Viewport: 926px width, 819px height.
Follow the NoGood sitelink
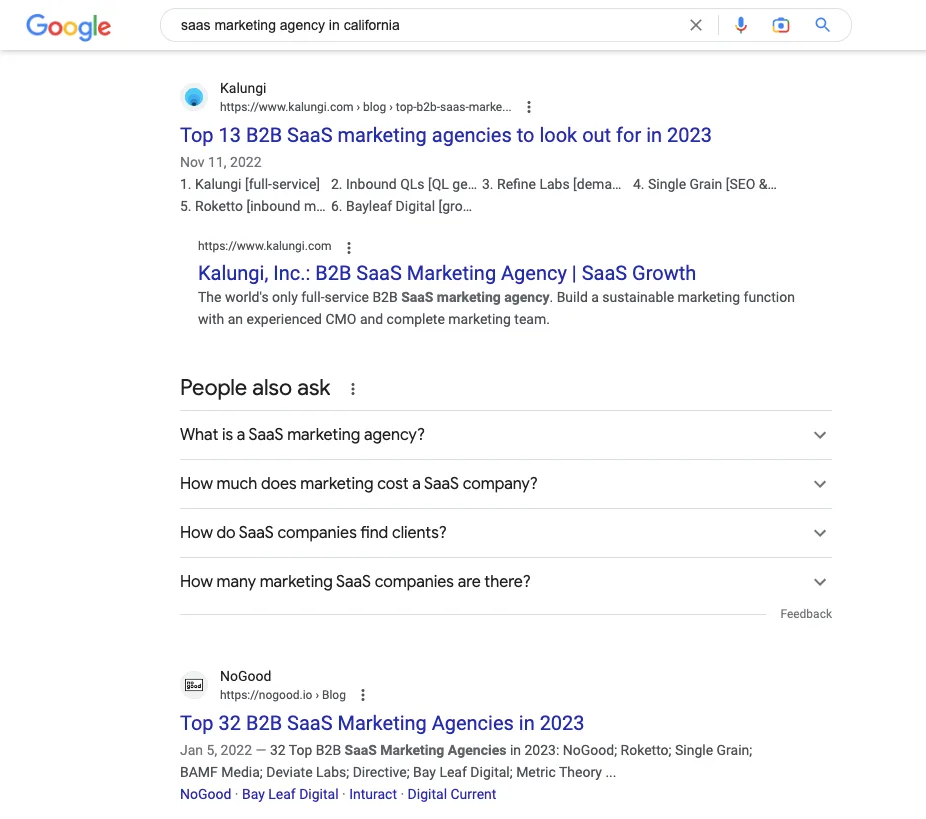[206, 795]
